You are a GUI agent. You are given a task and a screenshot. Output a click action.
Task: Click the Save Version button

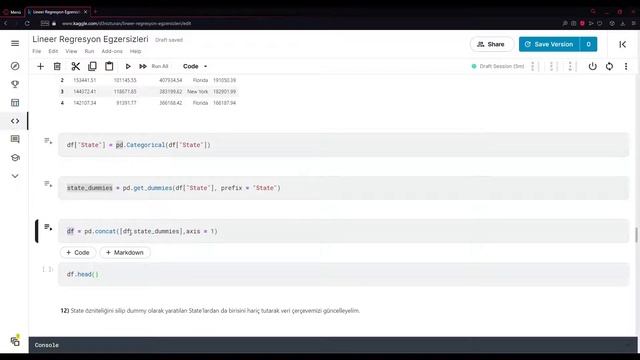point(549,44)
